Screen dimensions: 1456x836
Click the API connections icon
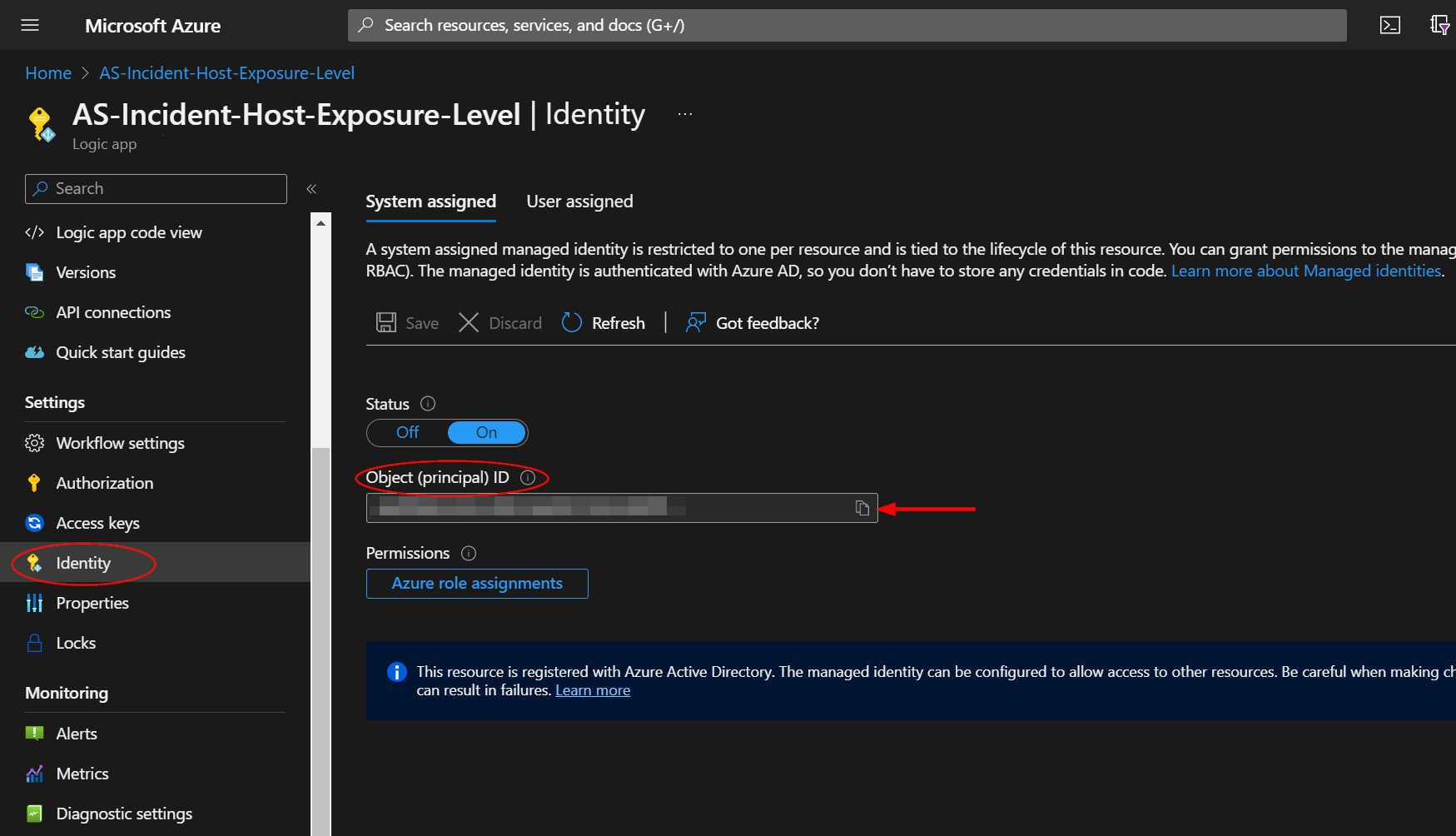pos(34,312)
